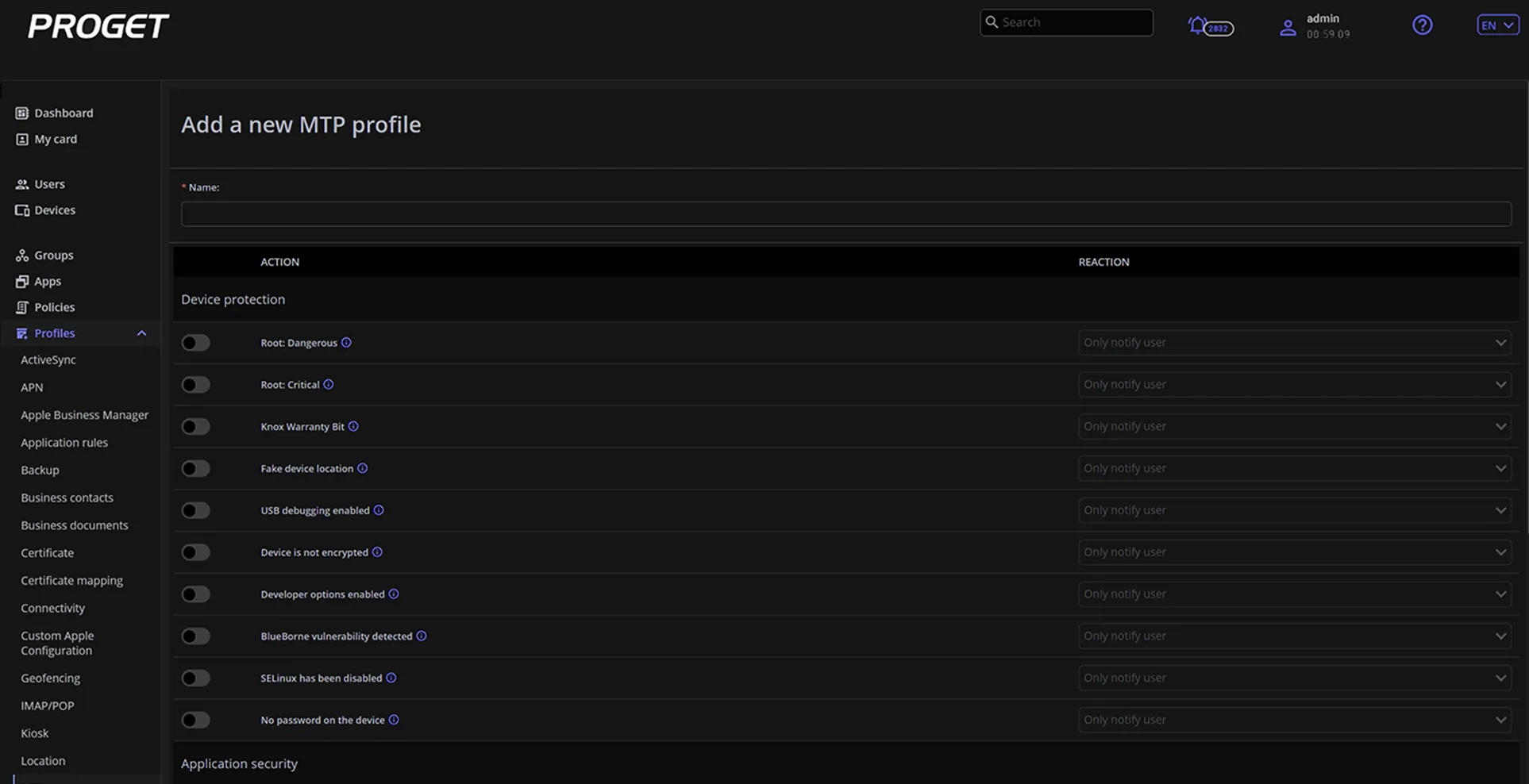Click the Groups sidebar icon

point(22,256)
